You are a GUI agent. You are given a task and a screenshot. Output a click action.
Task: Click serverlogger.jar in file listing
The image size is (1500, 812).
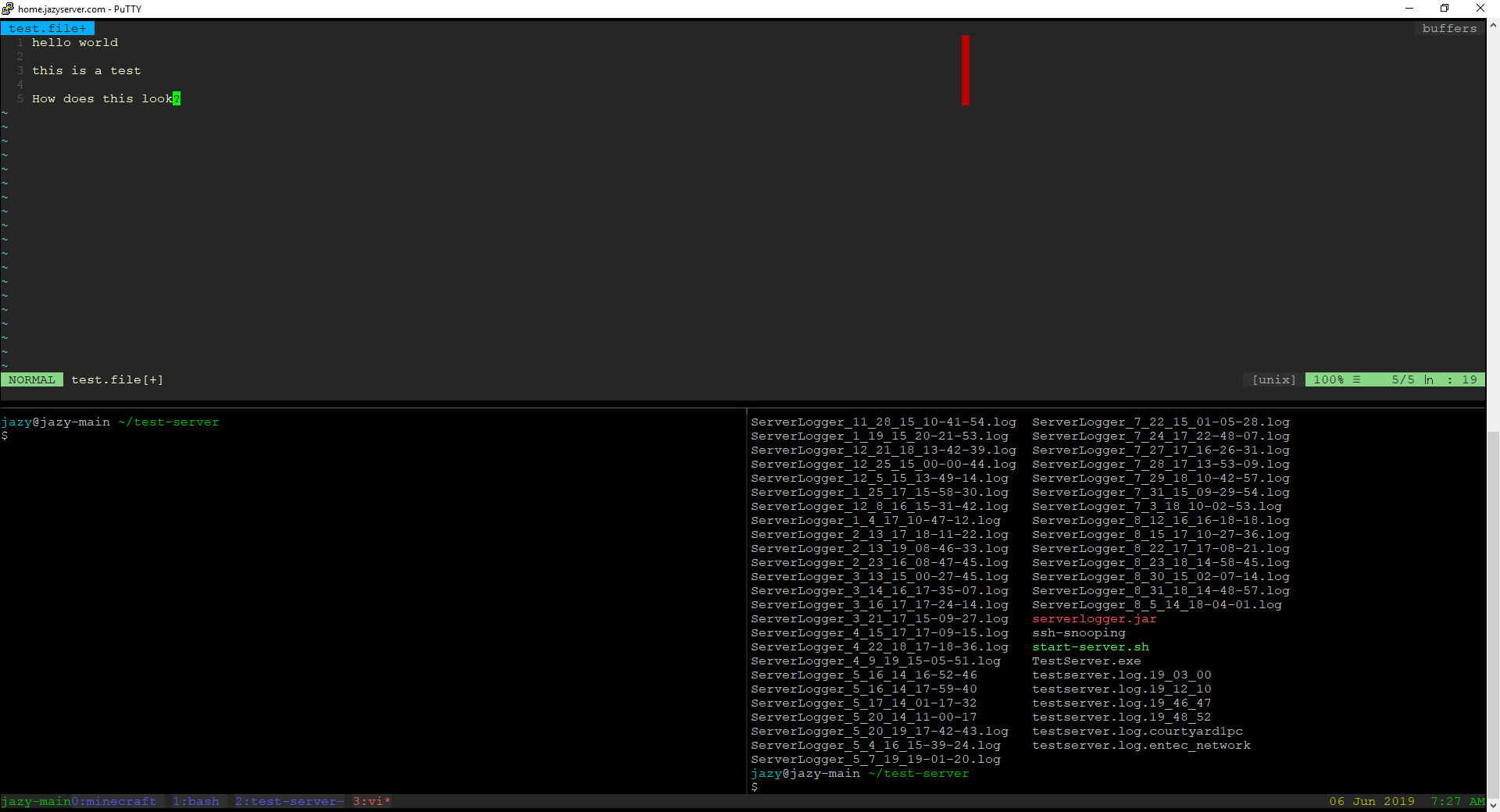(x=1094, y=618)
